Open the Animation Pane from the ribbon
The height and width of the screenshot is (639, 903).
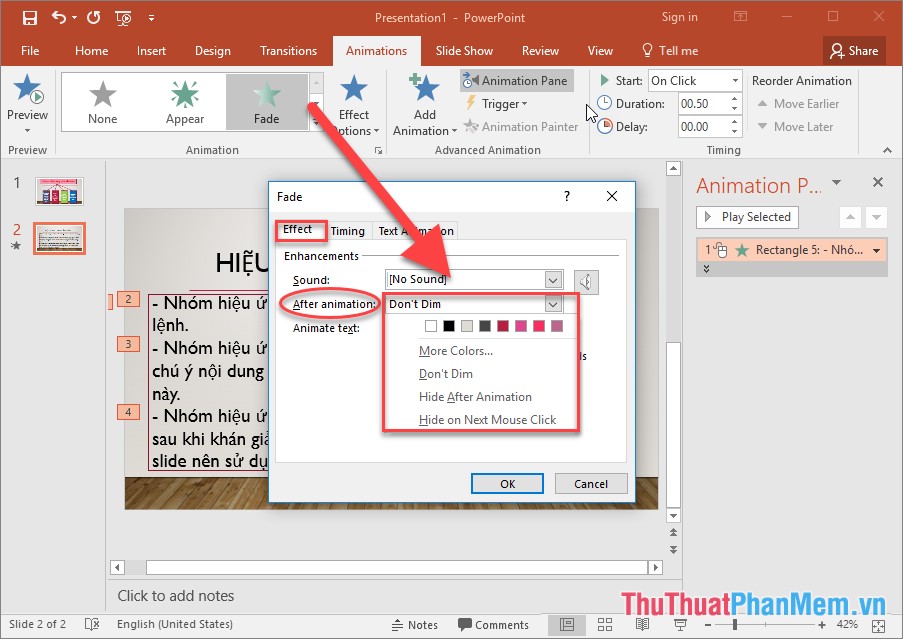point(516,80)
